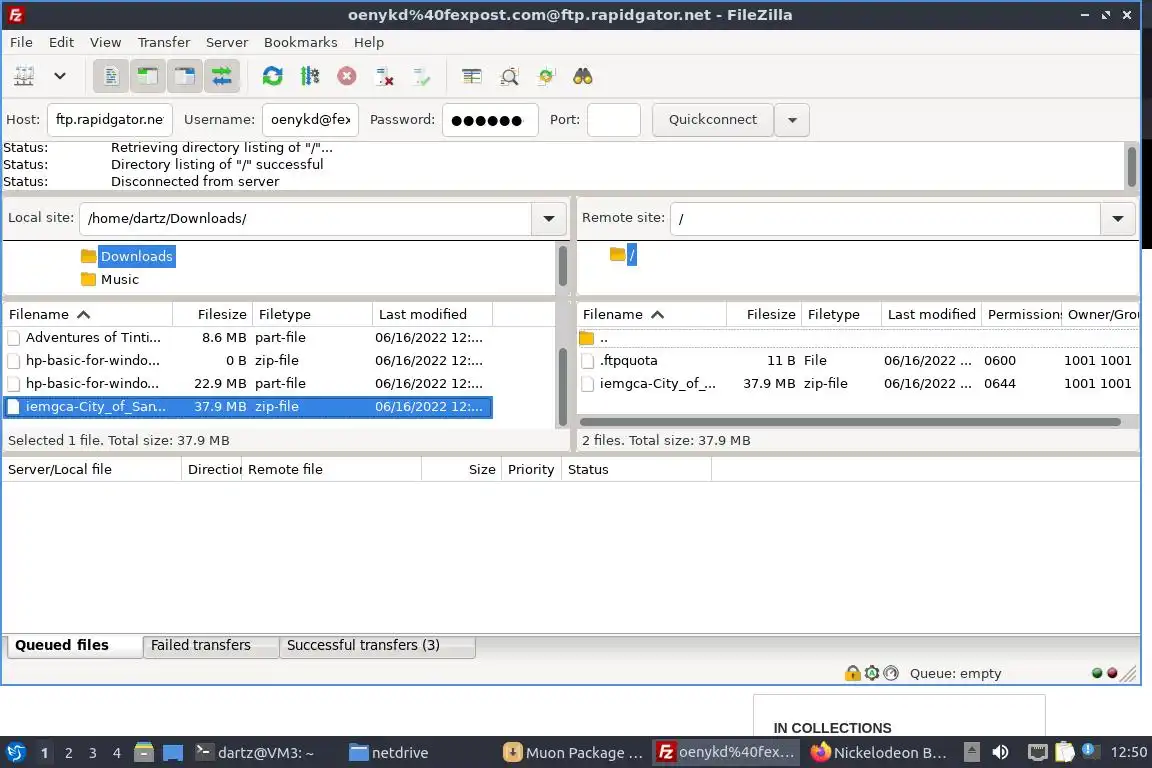The image size is (1152, 768).
Task: Disconnect from the current server
Action: [384, 76]
